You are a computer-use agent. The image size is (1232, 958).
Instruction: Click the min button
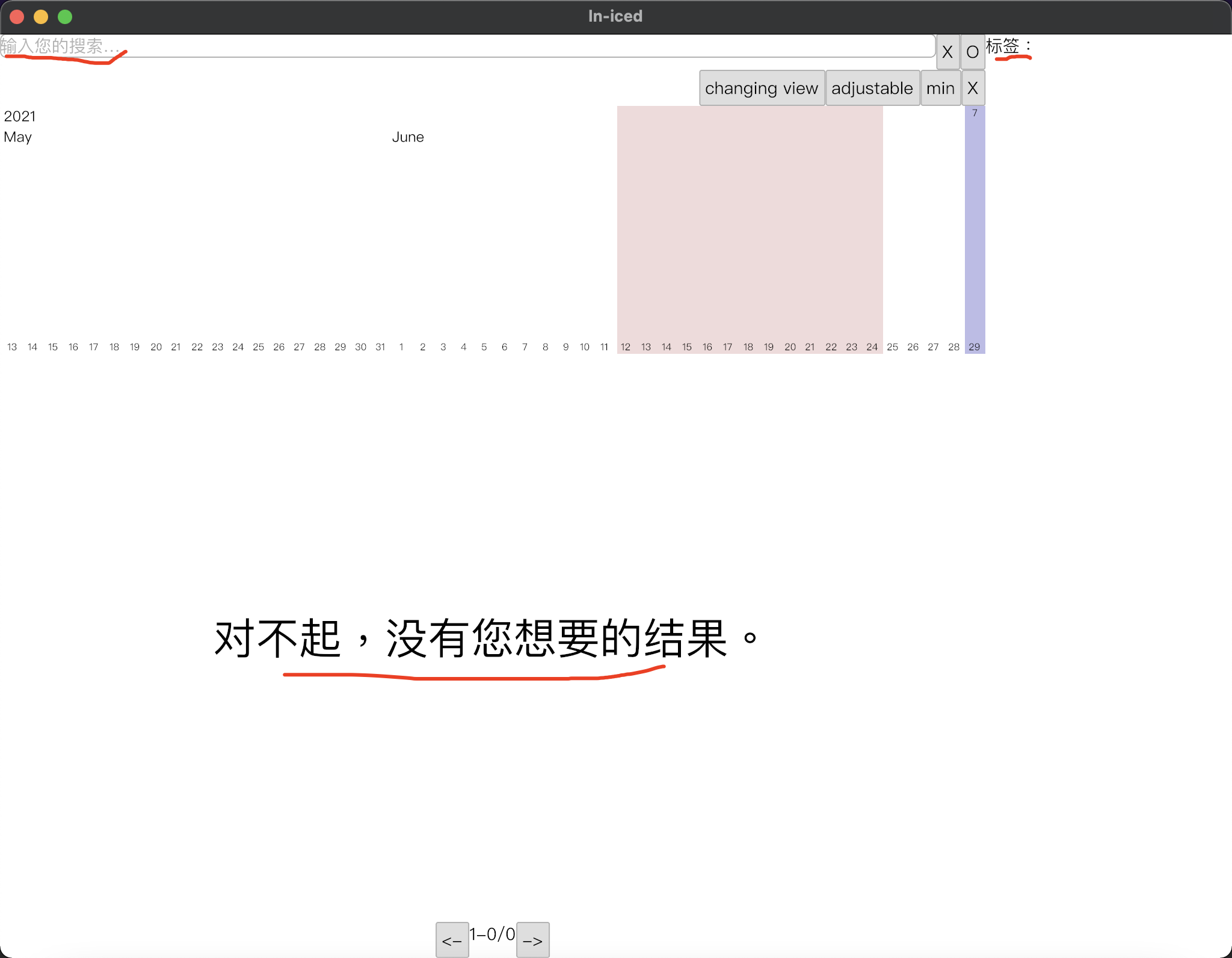pos(940,88)
